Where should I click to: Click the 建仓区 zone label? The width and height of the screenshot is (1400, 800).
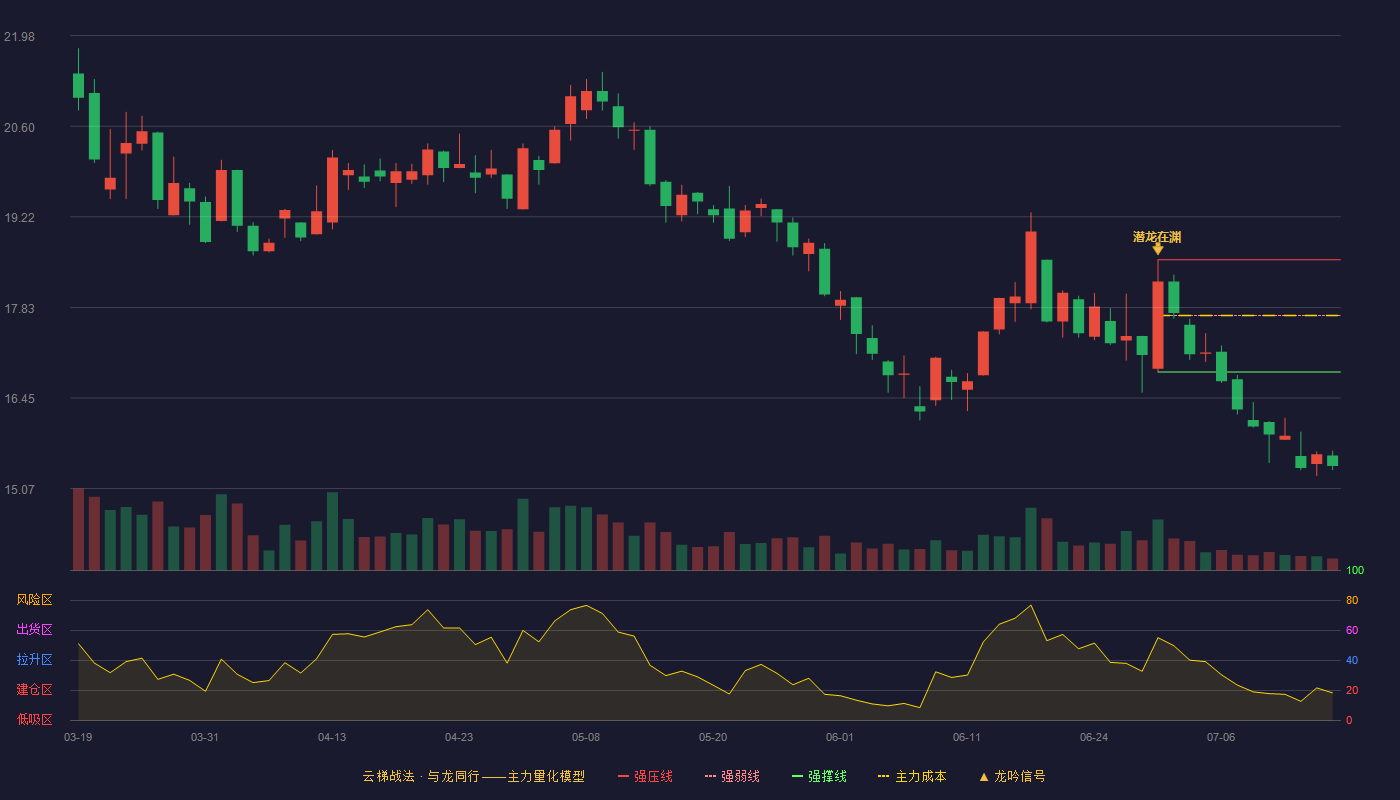click(34, 690)
